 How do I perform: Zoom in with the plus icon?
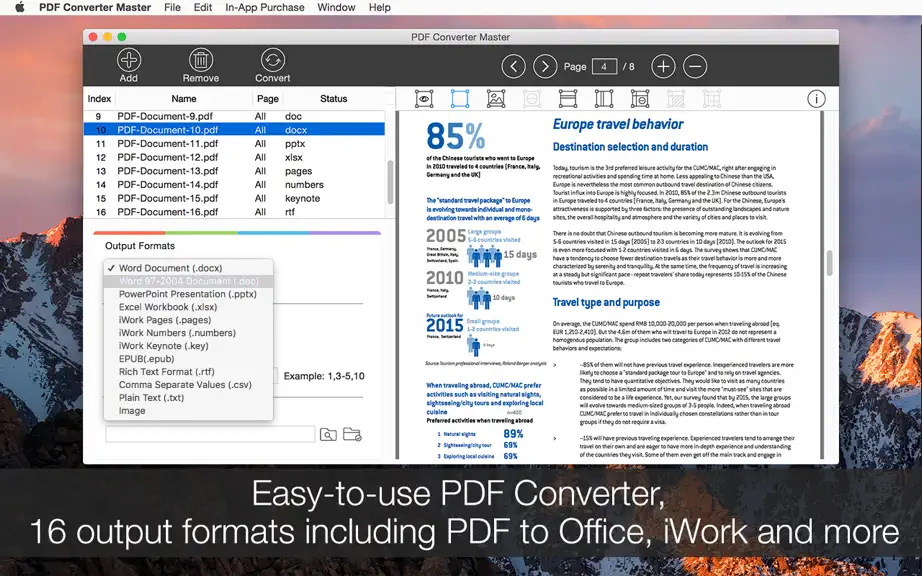tap(663, 66)
